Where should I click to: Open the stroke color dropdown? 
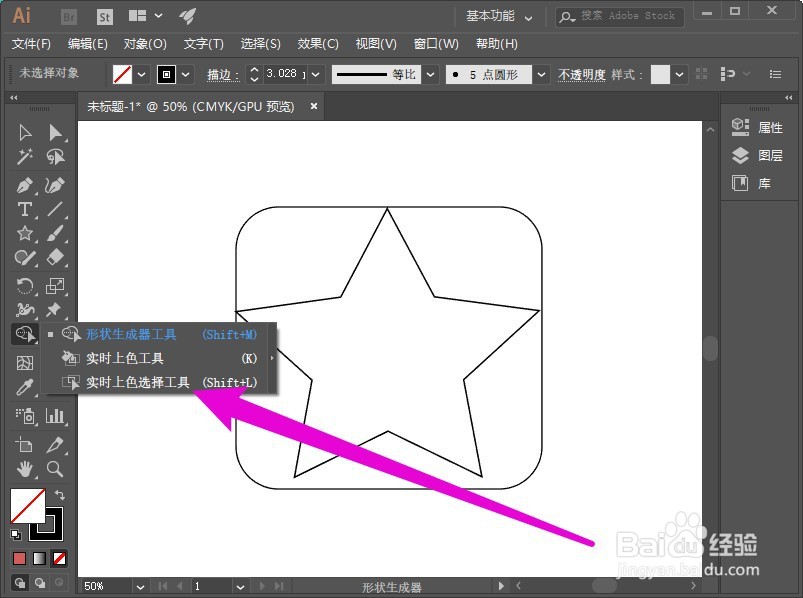coord(186,75)
